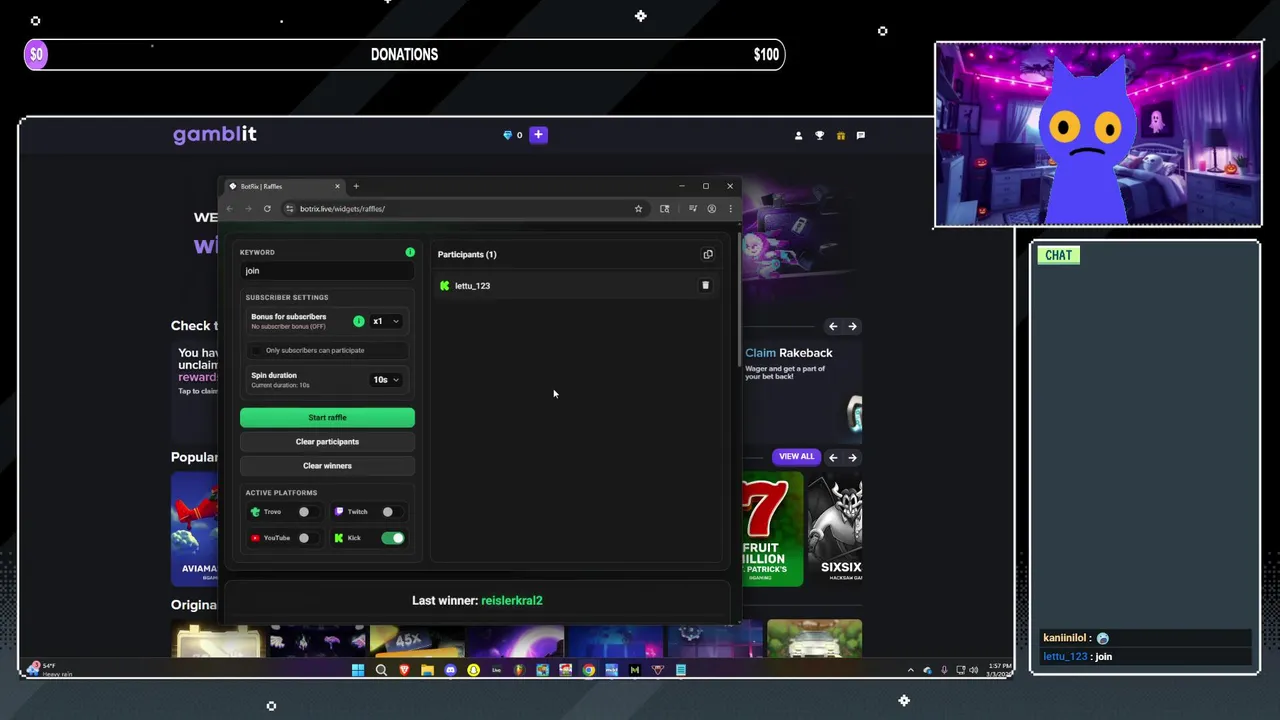This screenshot has width=1280, height=720.
Task: Click the Clear participants button
Action: pyautogui.click(x=327, y=442)
